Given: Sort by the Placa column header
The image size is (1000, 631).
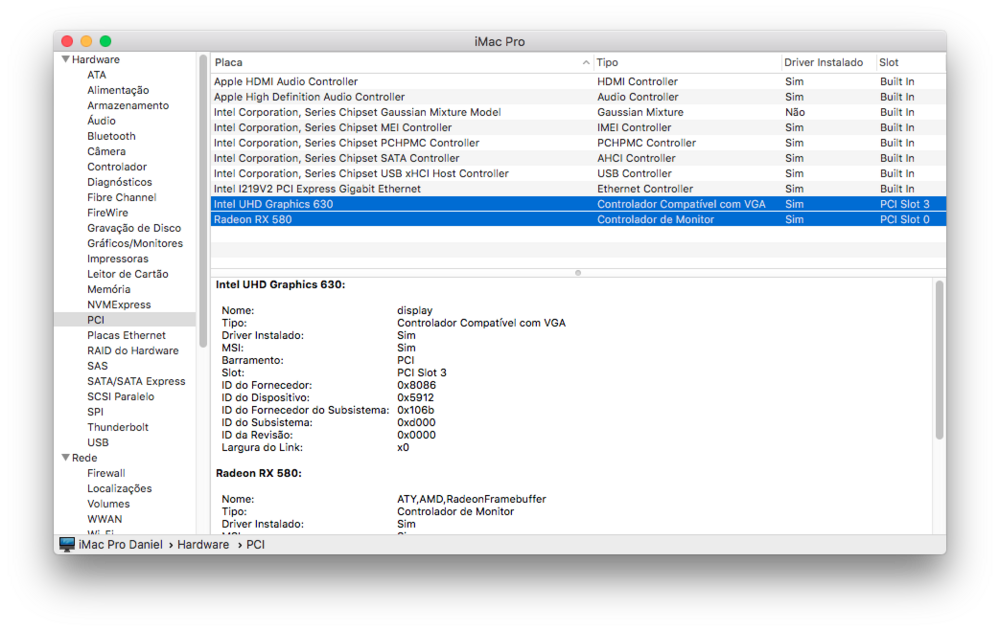Looking at the screenshot, I should (400, 62).
